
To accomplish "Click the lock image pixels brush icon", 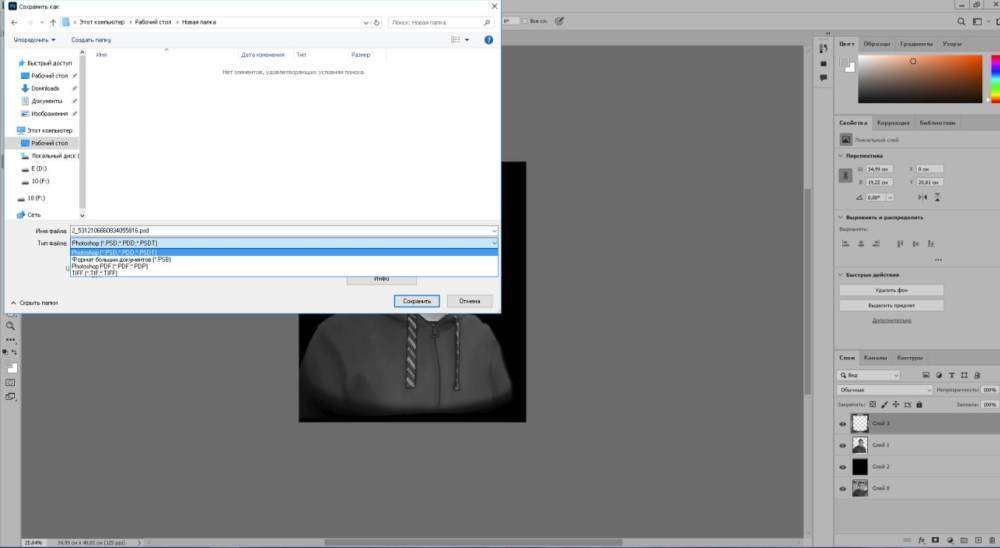I will click(884, 405).
